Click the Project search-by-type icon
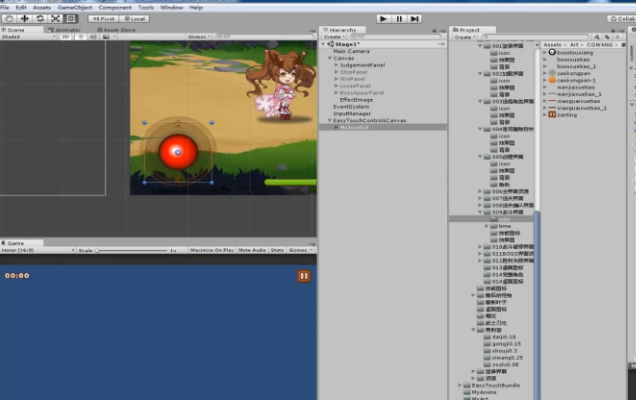Image resolution: width=636 pixels, height=400 pixels. tap(597, 37)
